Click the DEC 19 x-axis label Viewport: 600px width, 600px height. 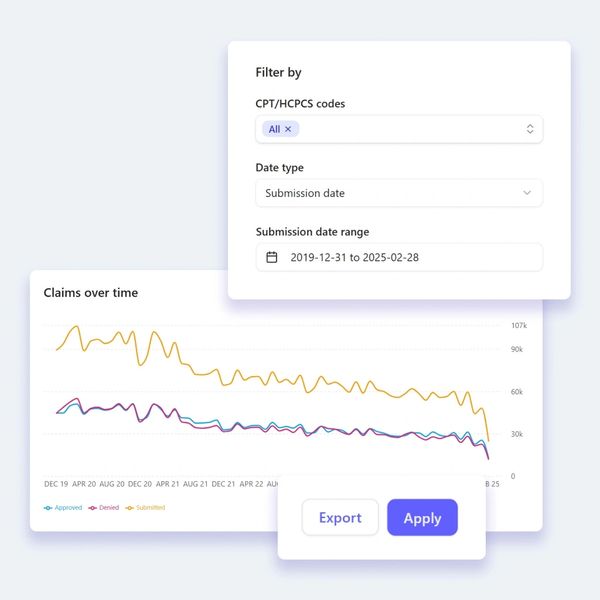[56, 484]
